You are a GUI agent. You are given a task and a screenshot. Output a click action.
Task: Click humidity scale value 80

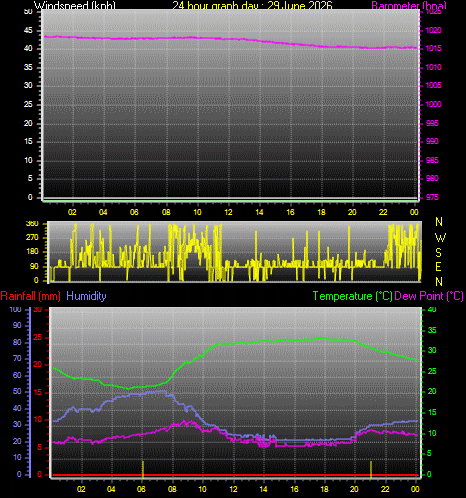tap(17, 342)
